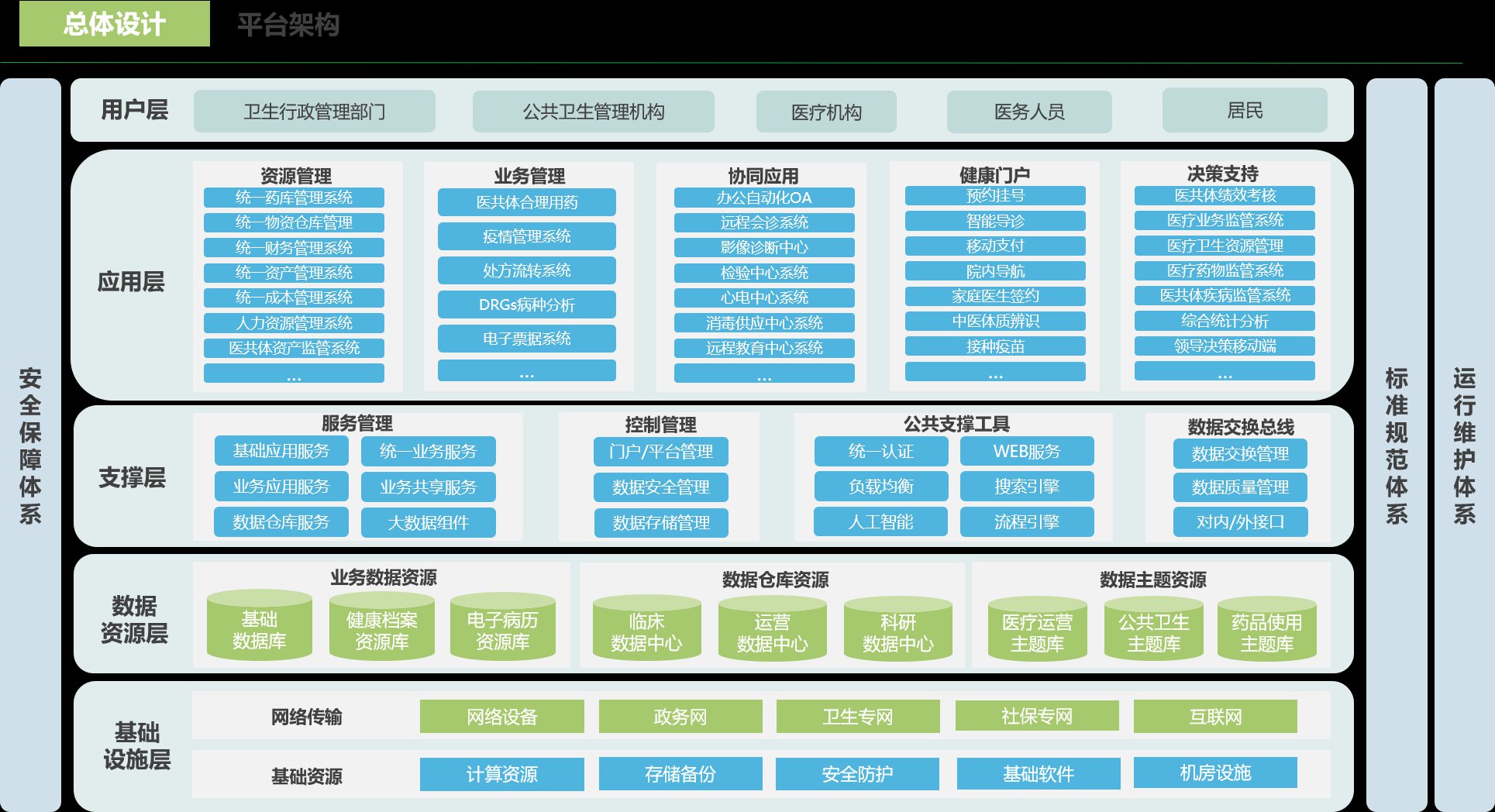
Task: Open the 统一认证 support tool box
Action: point(880,451)
